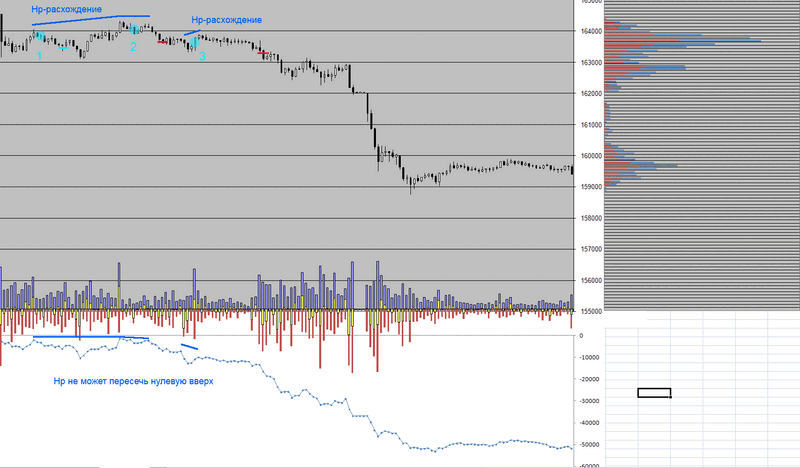Viewport: 800px width, 468px height.
Task: Click the -30000 label on cumulative axis
Action: [x=590, y=401]
